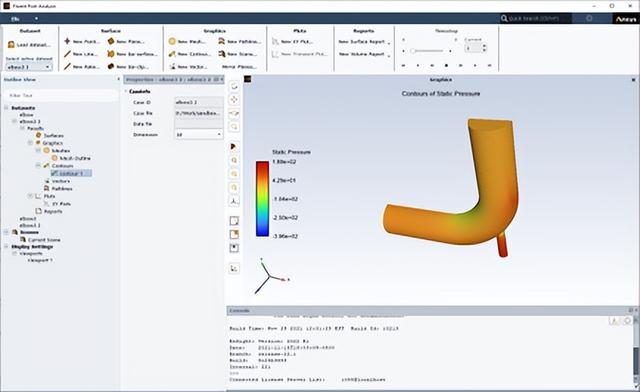Click New Transient Plot button

tap(299, 54)
